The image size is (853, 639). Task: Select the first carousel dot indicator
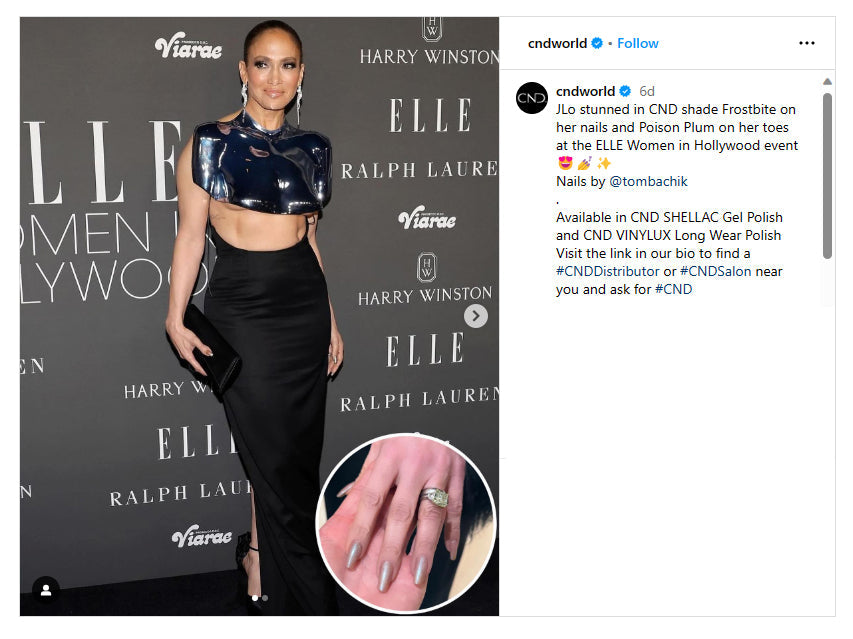coord(255,598)
